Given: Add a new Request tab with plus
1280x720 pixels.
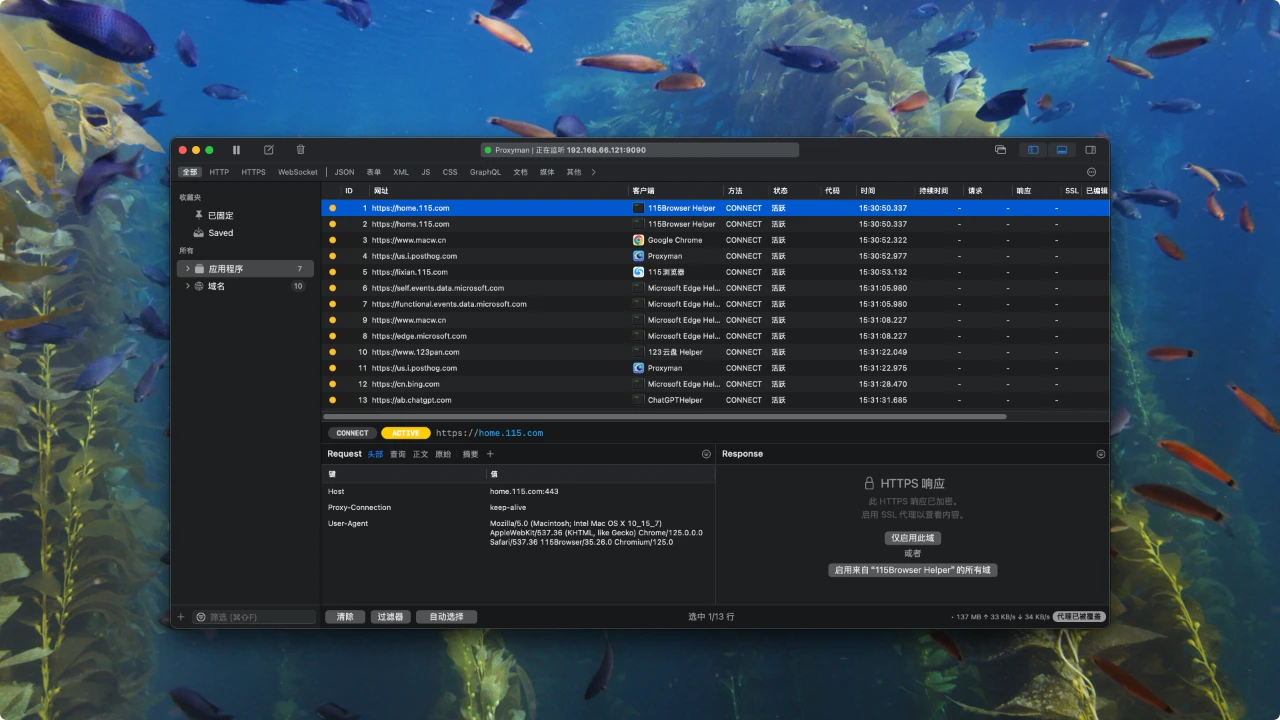Looking at the screenshot, I should pyautogui.click(x=490, y=454).
